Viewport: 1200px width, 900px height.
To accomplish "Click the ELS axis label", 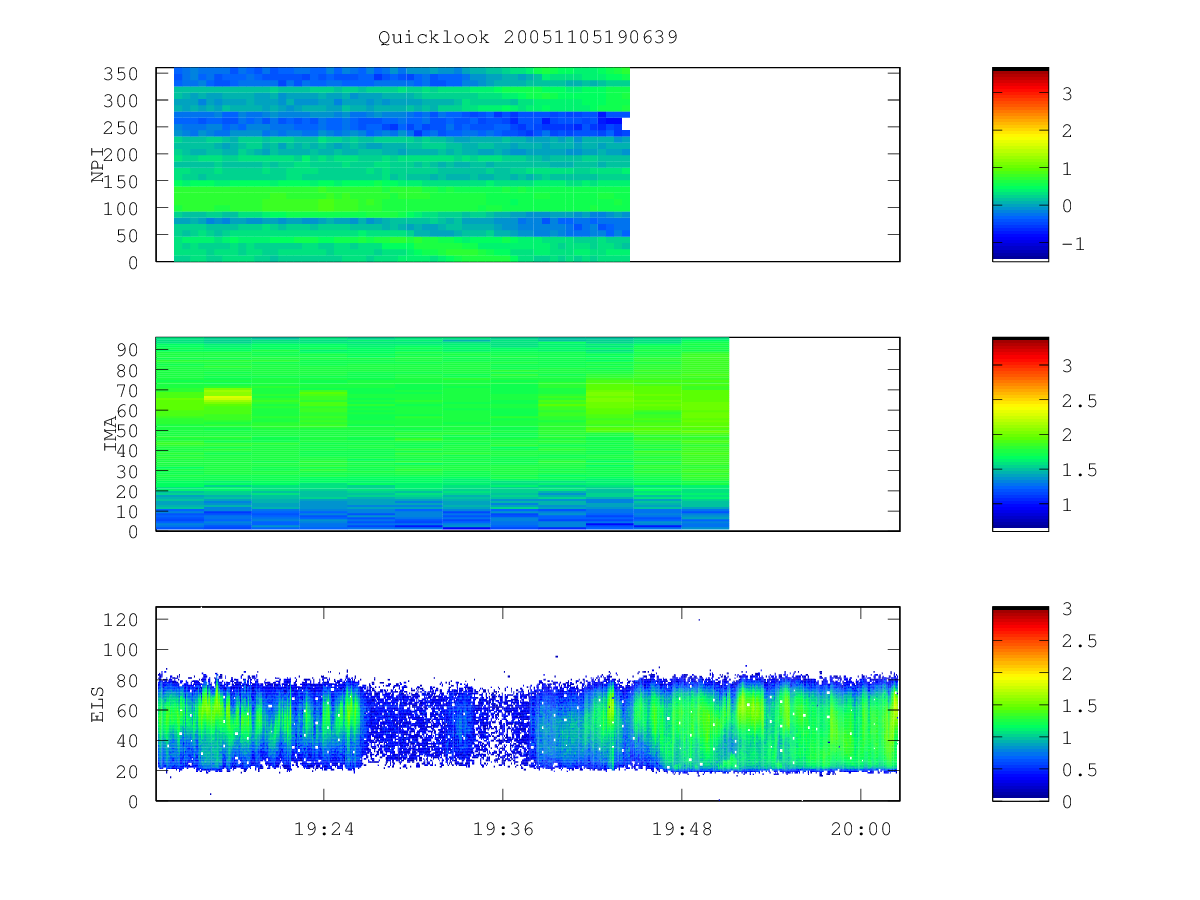I will [x=98, y=704].
